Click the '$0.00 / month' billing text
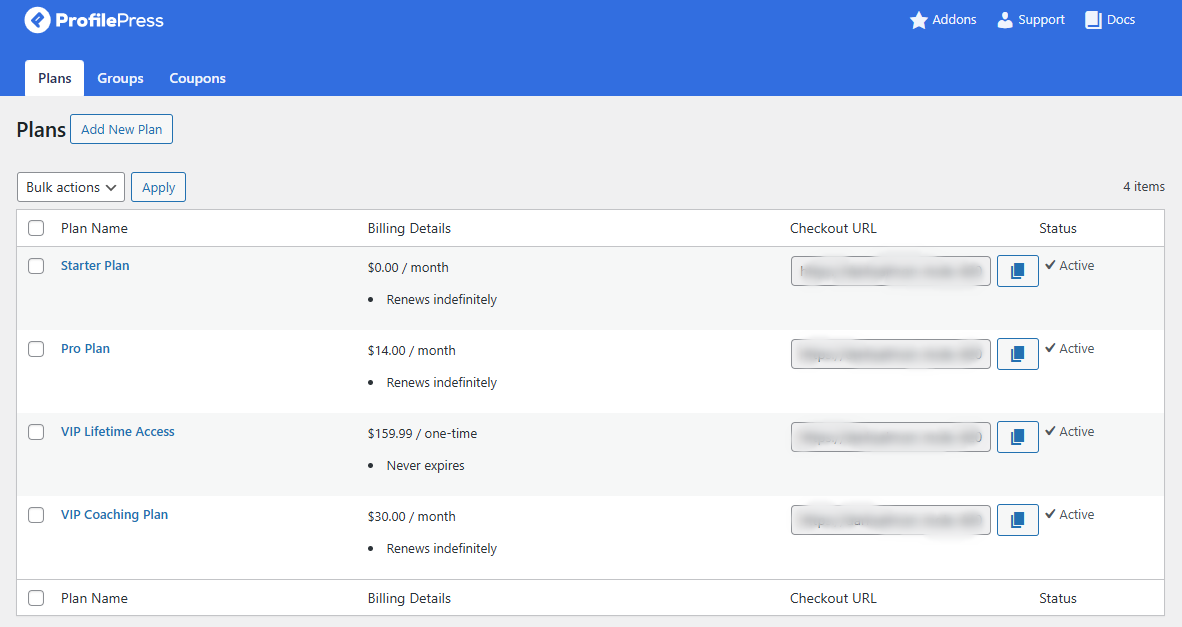1182x627 pixels. tap(408, 268)
